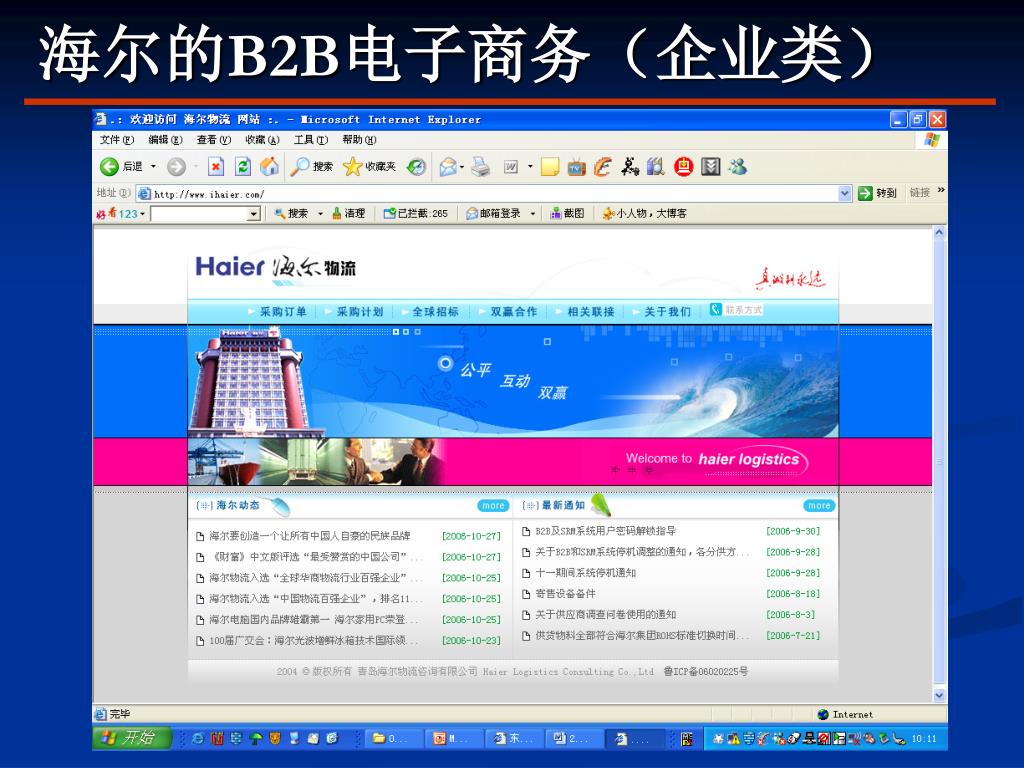1024x768 pixels.
Task: Click the more button in 最新通知 section
Action: (x=819, y=505)
